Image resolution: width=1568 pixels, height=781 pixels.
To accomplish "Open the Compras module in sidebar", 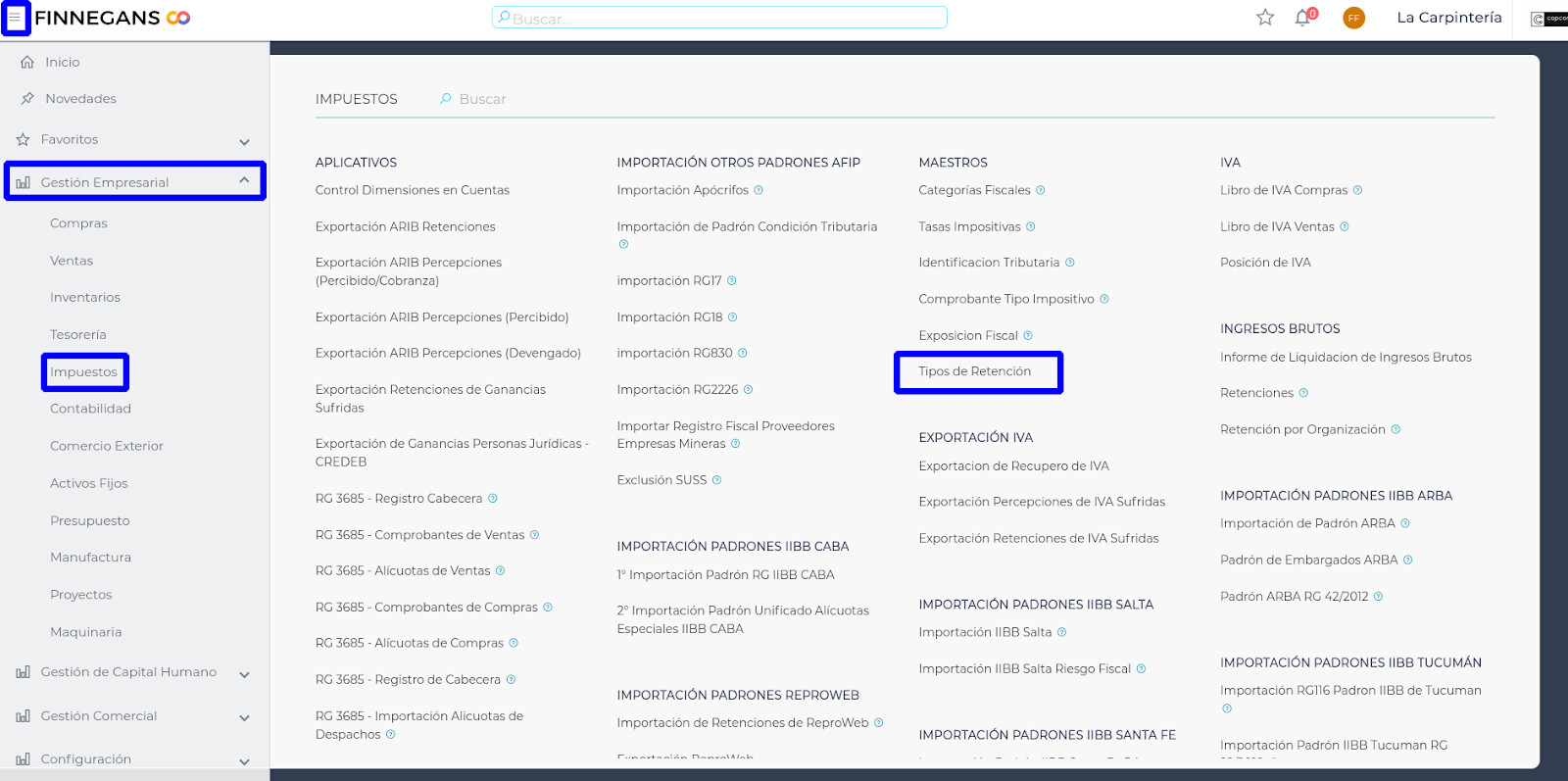I will click(x=78, y=223).
